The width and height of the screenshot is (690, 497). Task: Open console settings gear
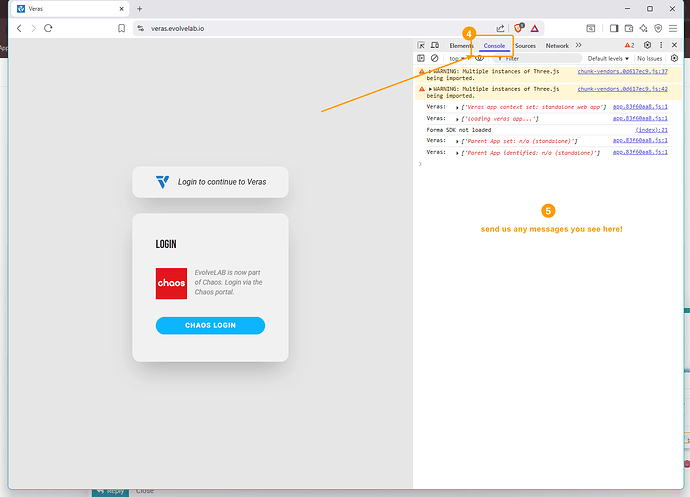click(x=674, y=58)
